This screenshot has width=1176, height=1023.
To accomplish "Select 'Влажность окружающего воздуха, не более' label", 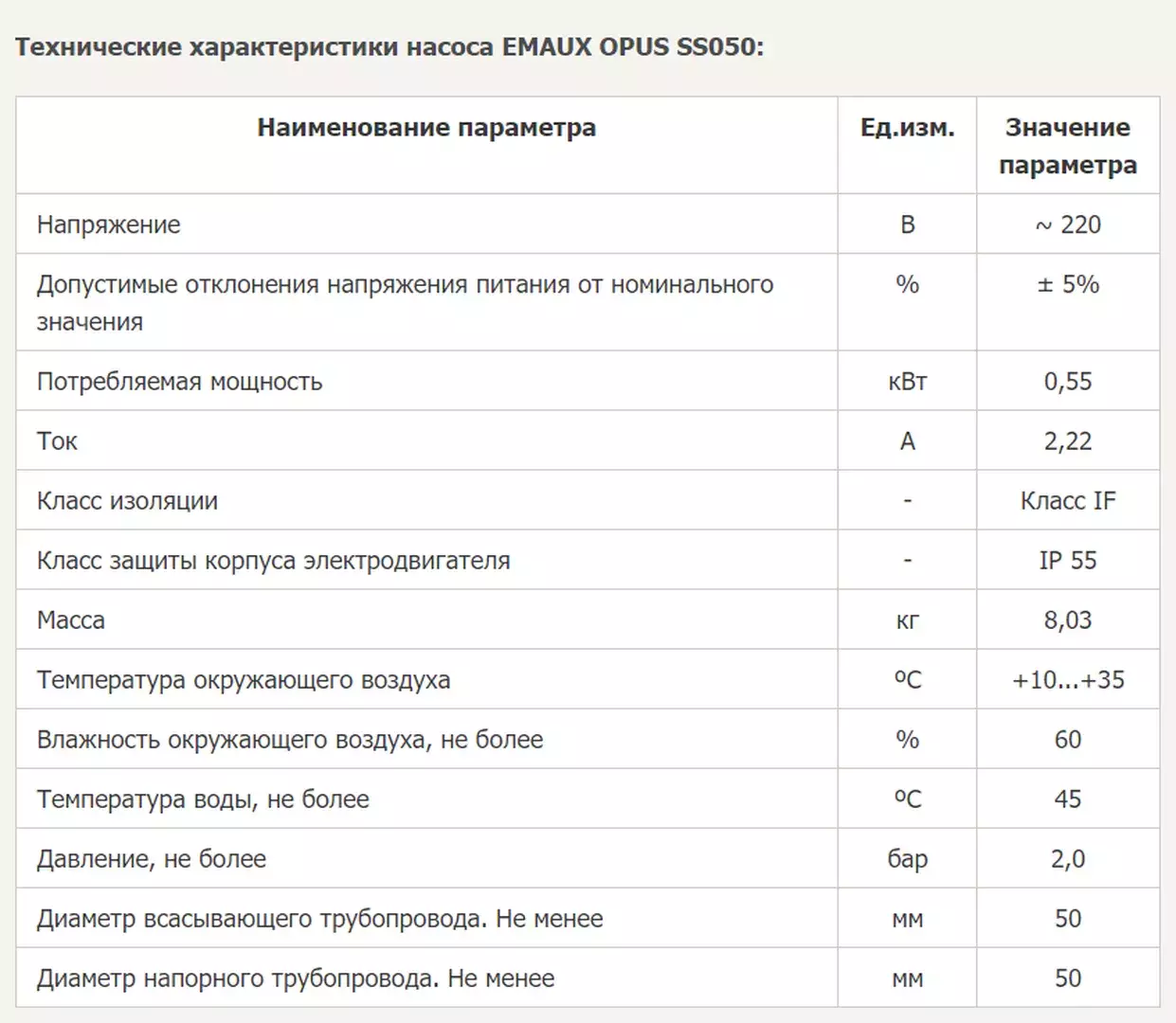I will (x=290, y=740).
